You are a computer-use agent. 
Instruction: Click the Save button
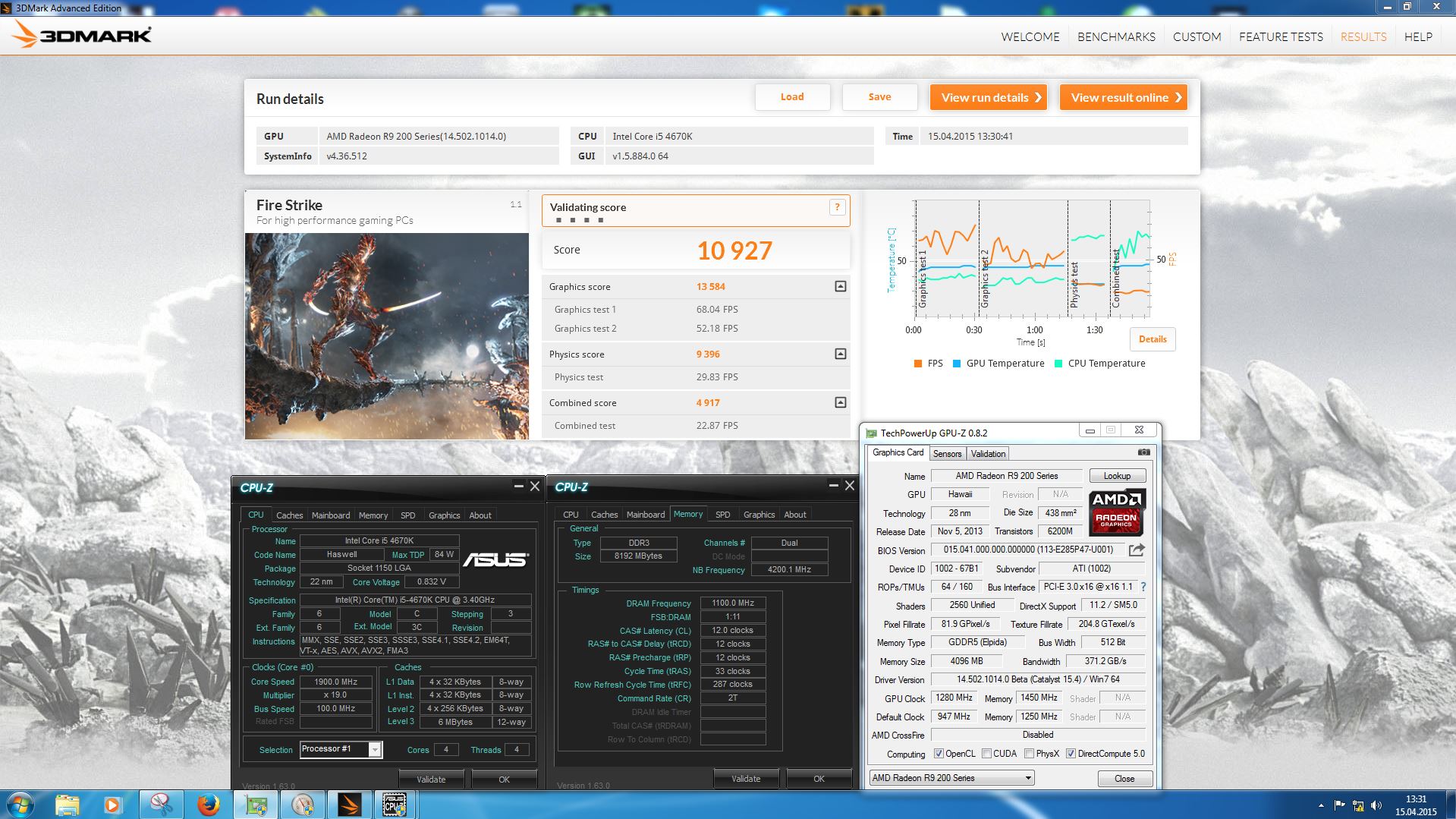point(879,97)
